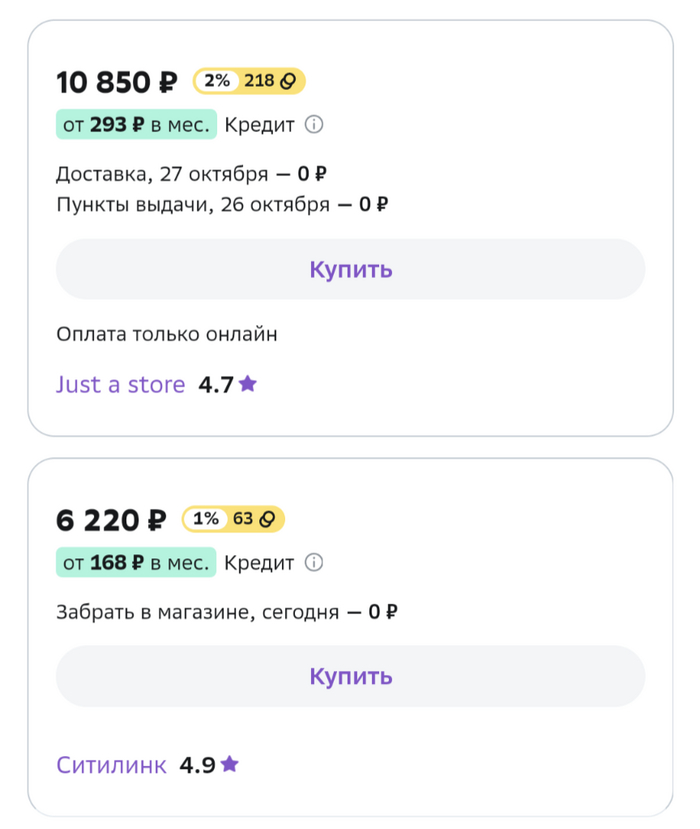This screenshot has height=829, width=700.
Task: Click the green 'от 293 ₽ в мес.' badge
Action: [x=135, y=125]
